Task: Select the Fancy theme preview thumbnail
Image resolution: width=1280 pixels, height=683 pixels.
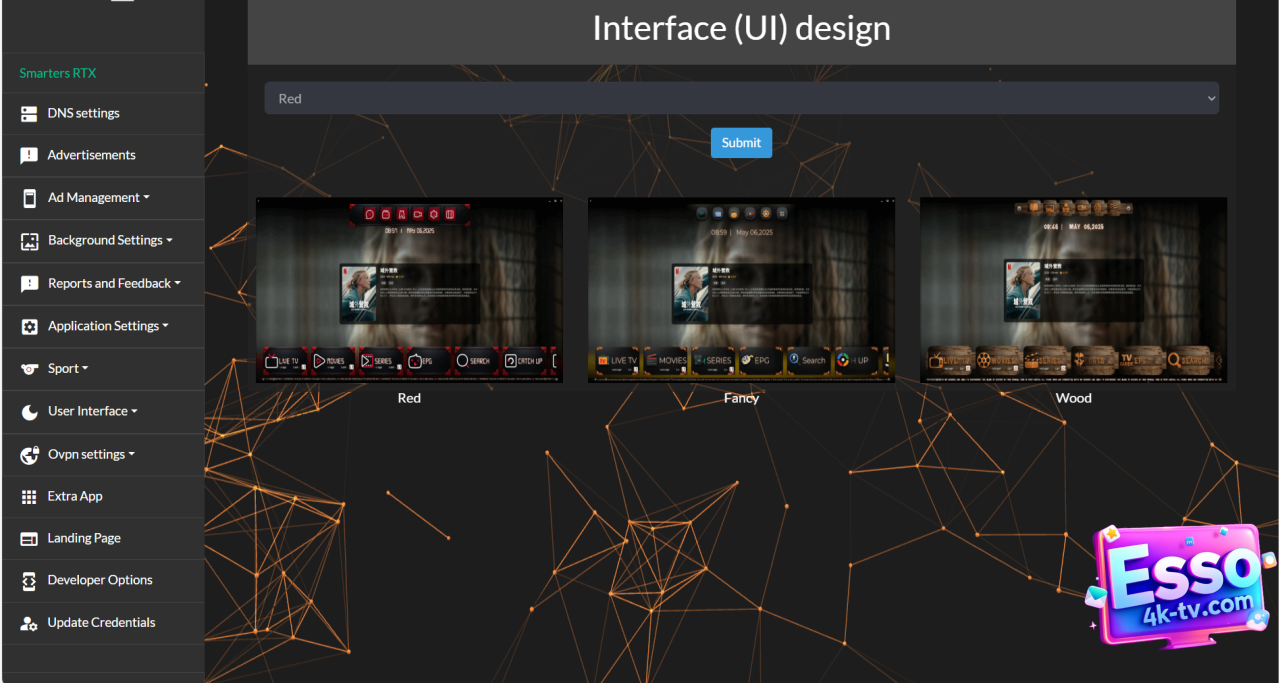Action: [x=741, y=290]
